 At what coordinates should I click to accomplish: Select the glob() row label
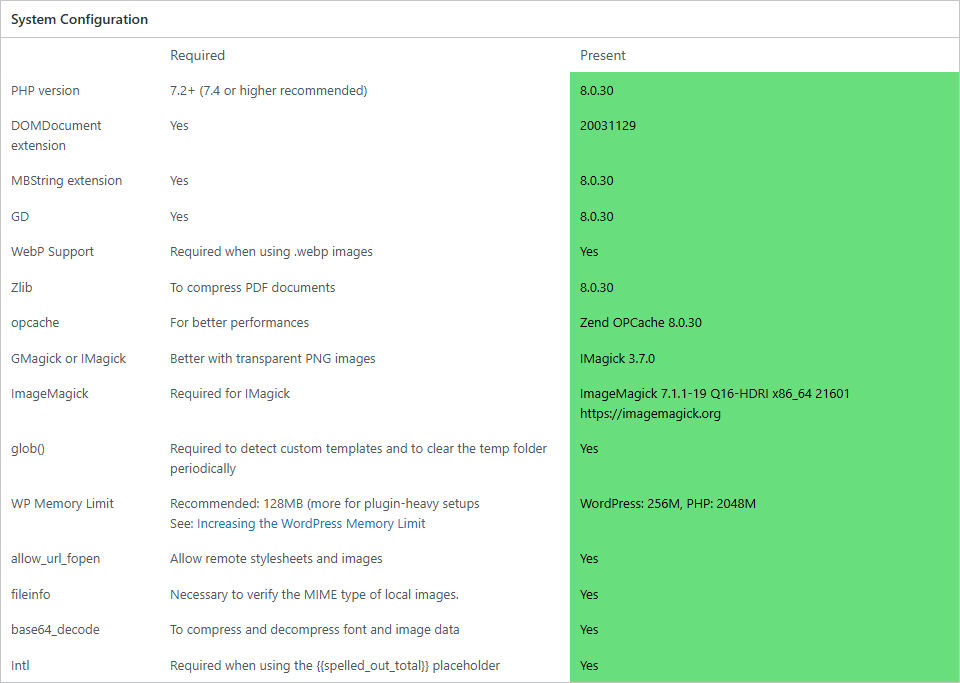tap(28, 449)
